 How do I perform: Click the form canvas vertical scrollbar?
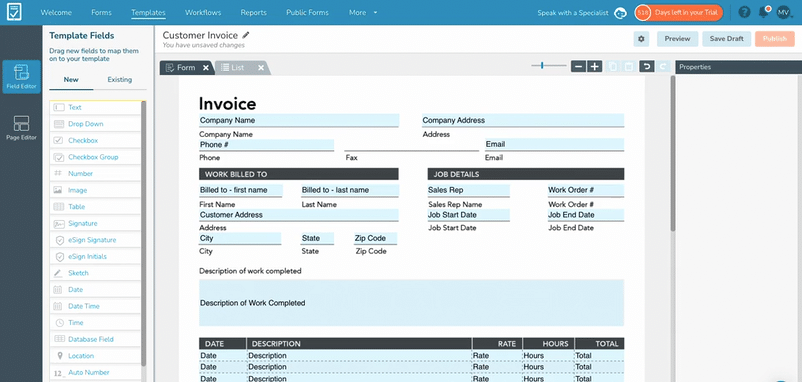[673, 153]
